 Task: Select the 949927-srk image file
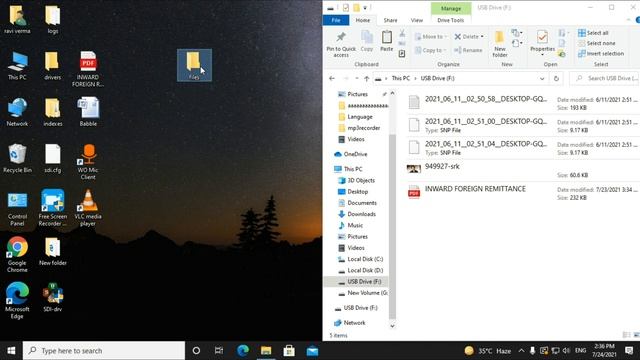coord(522,170)
